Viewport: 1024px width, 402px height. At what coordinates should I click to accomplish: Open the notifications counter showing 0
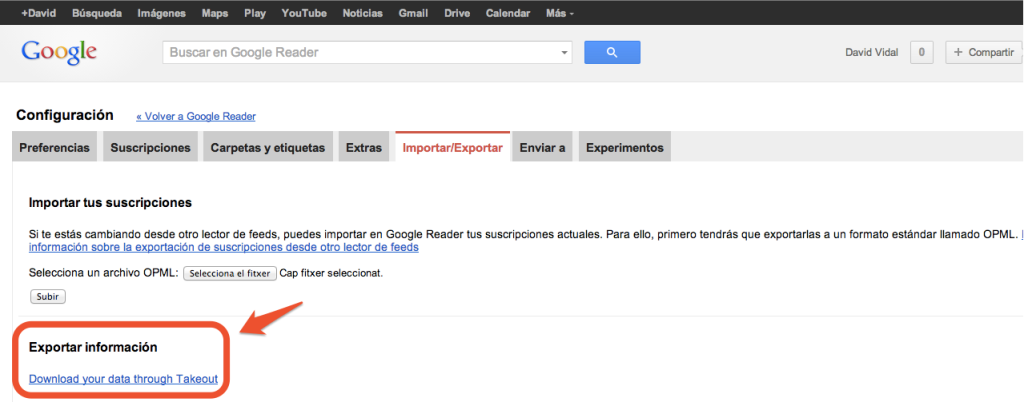point(921,52)
